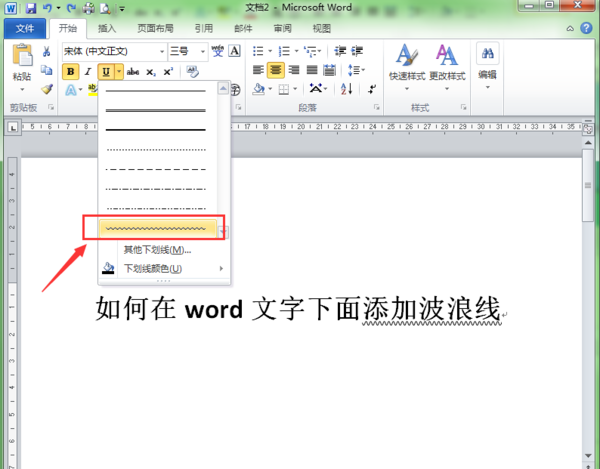This screenshot has width=600, height=469.
Task: Increase the paragraph indent
Action: pyautogui.click(x=357, y=51)
